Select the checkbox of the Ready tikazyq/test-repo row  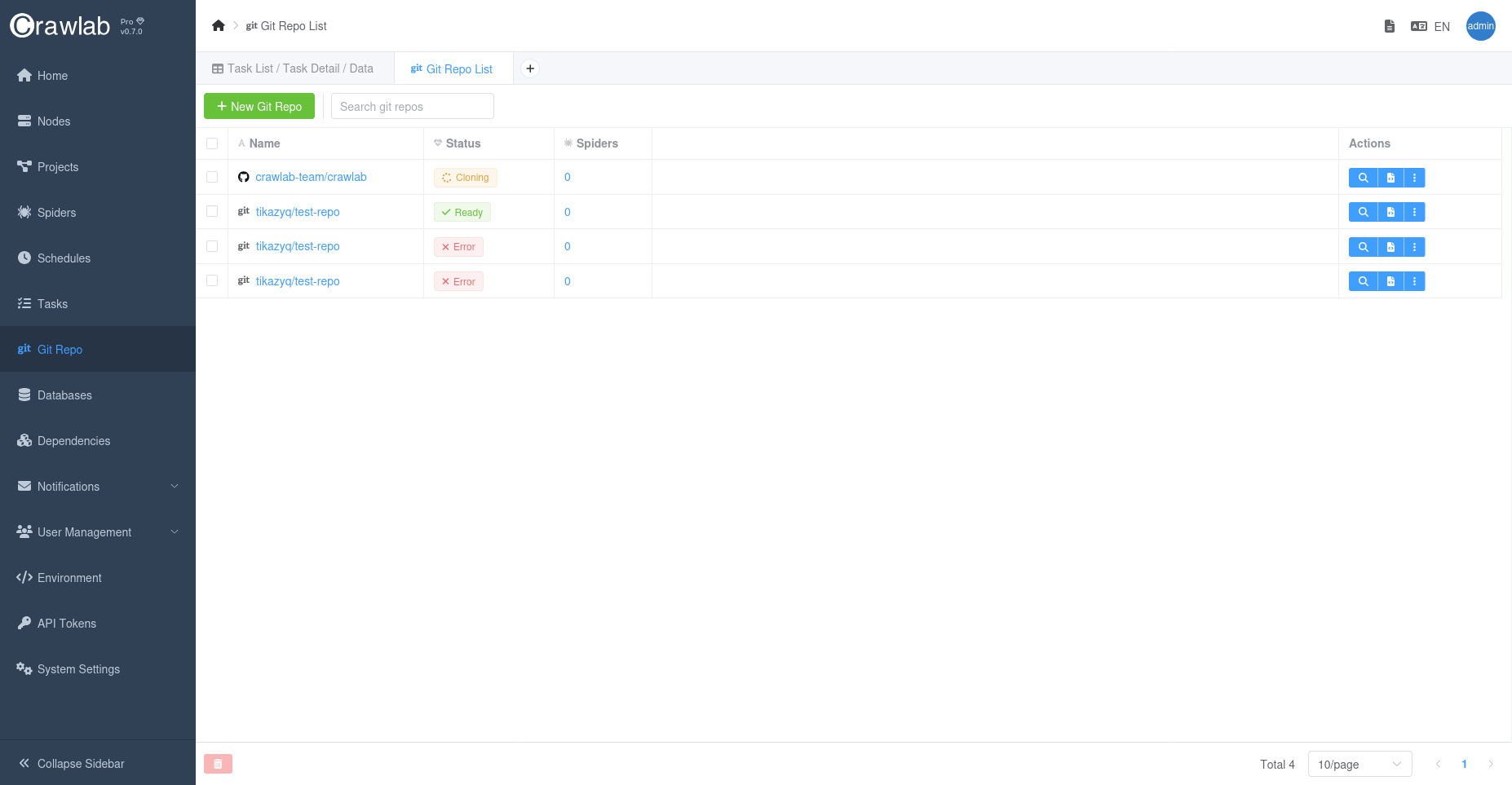pos(212,212)
